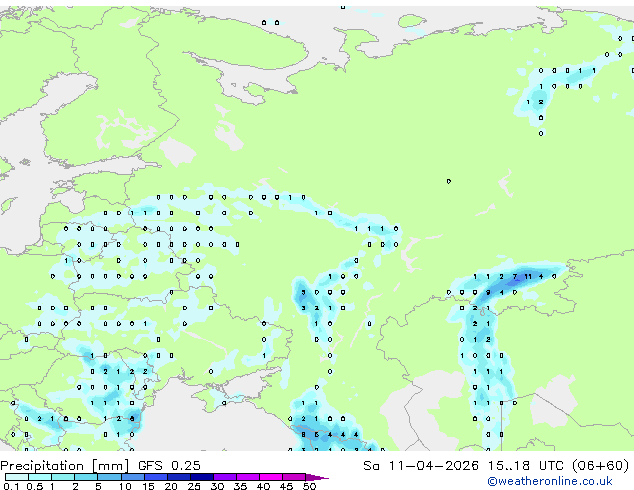Click the '7' value left of the 11
The image size is (634, 490).
[x=515, y=277]
